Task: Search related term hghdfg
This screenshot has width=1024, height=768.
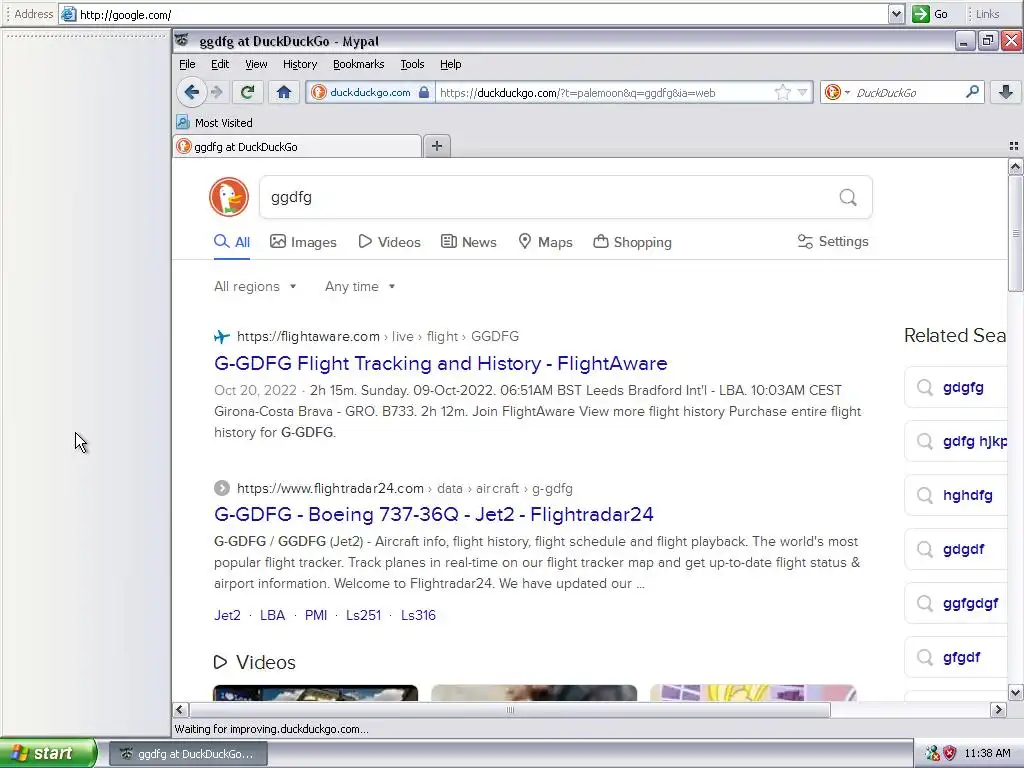Action: tap(956, 495)
